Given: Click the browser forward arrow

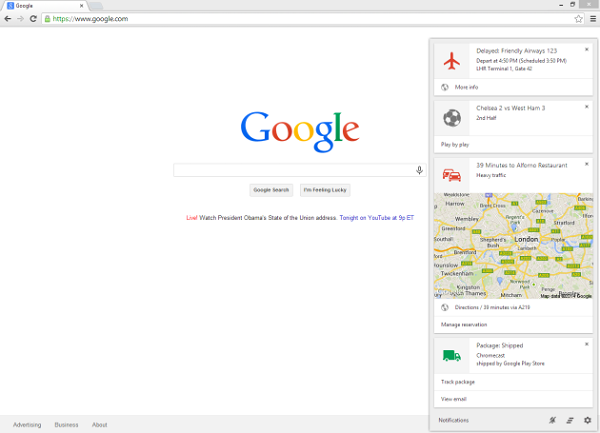Looking at the screenshot, I should pos(20,19).
